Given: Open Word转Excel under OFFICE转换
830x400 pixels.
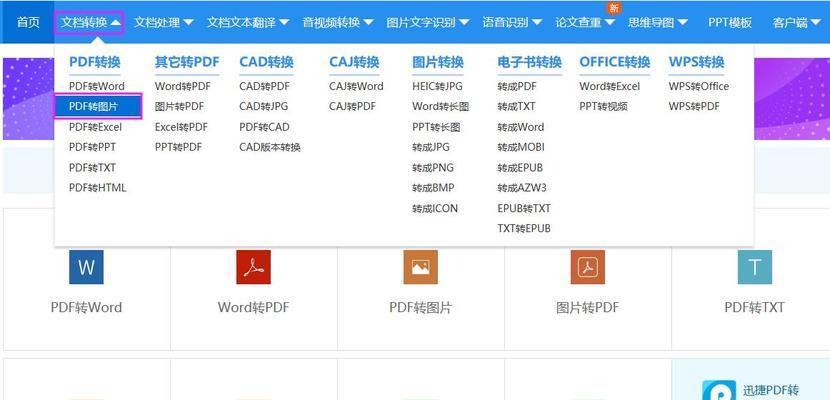Looking at the screenshot, I should pos(610,86).
